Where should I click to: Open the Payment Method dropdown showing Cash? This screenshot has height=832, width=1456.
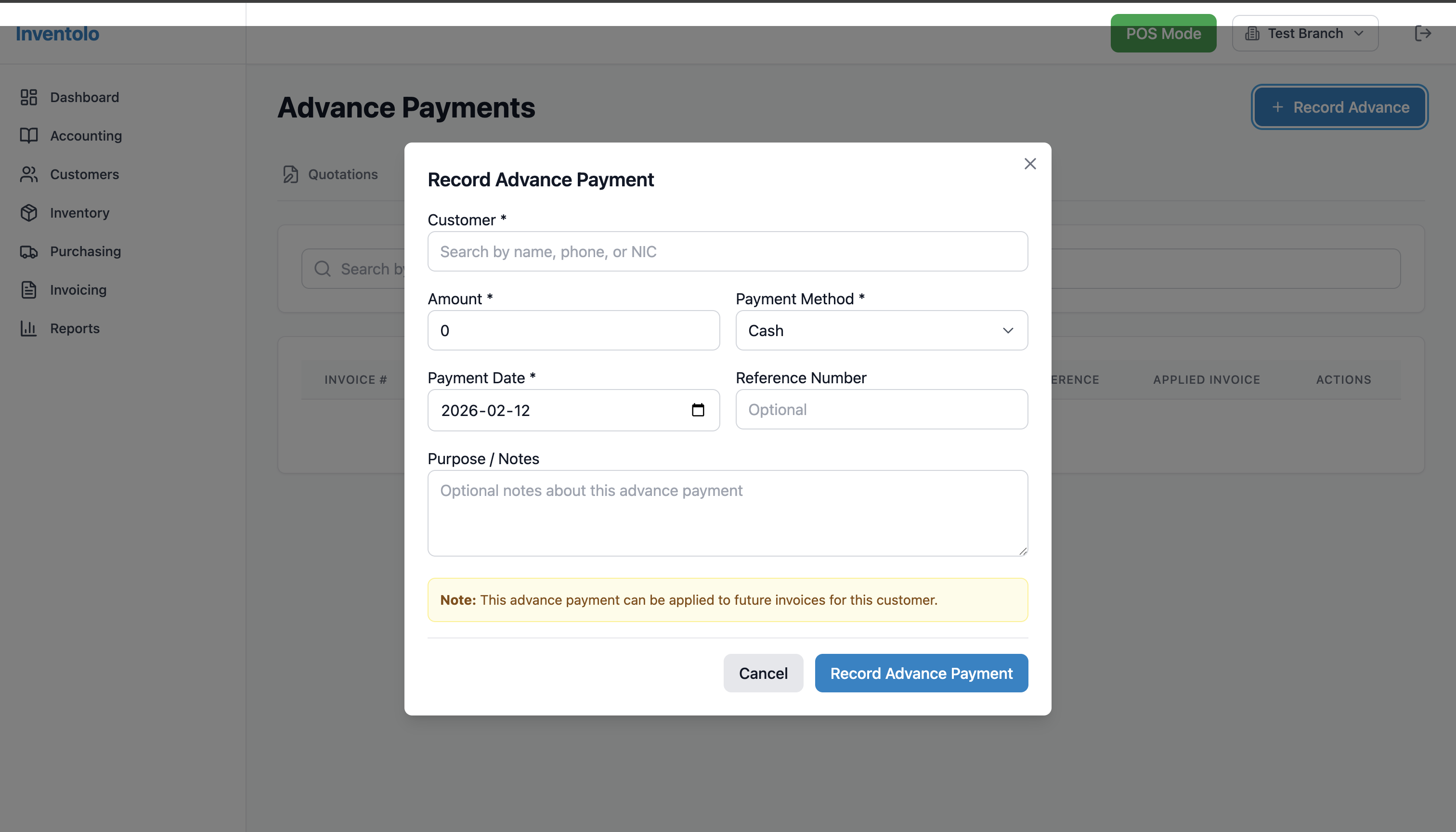tap(881, 330)
